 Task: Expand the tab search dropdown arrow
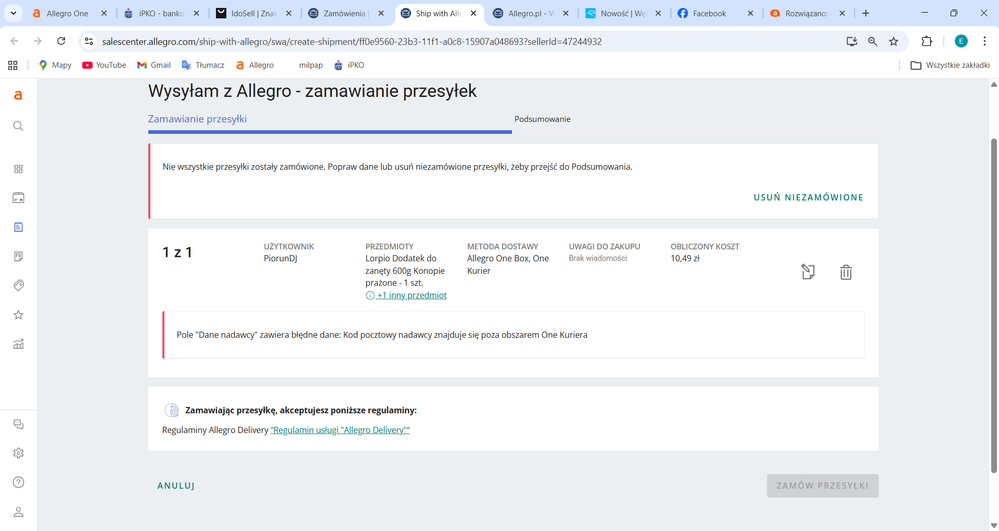tap(13, 13)
